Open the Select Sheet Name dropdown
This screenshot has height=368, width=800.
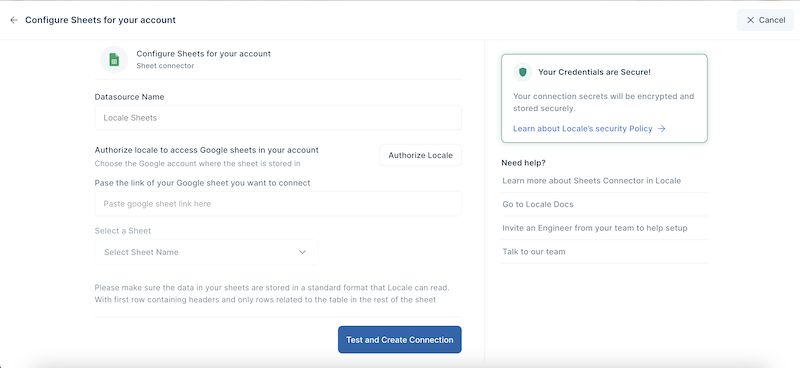[x=207, y=252]
